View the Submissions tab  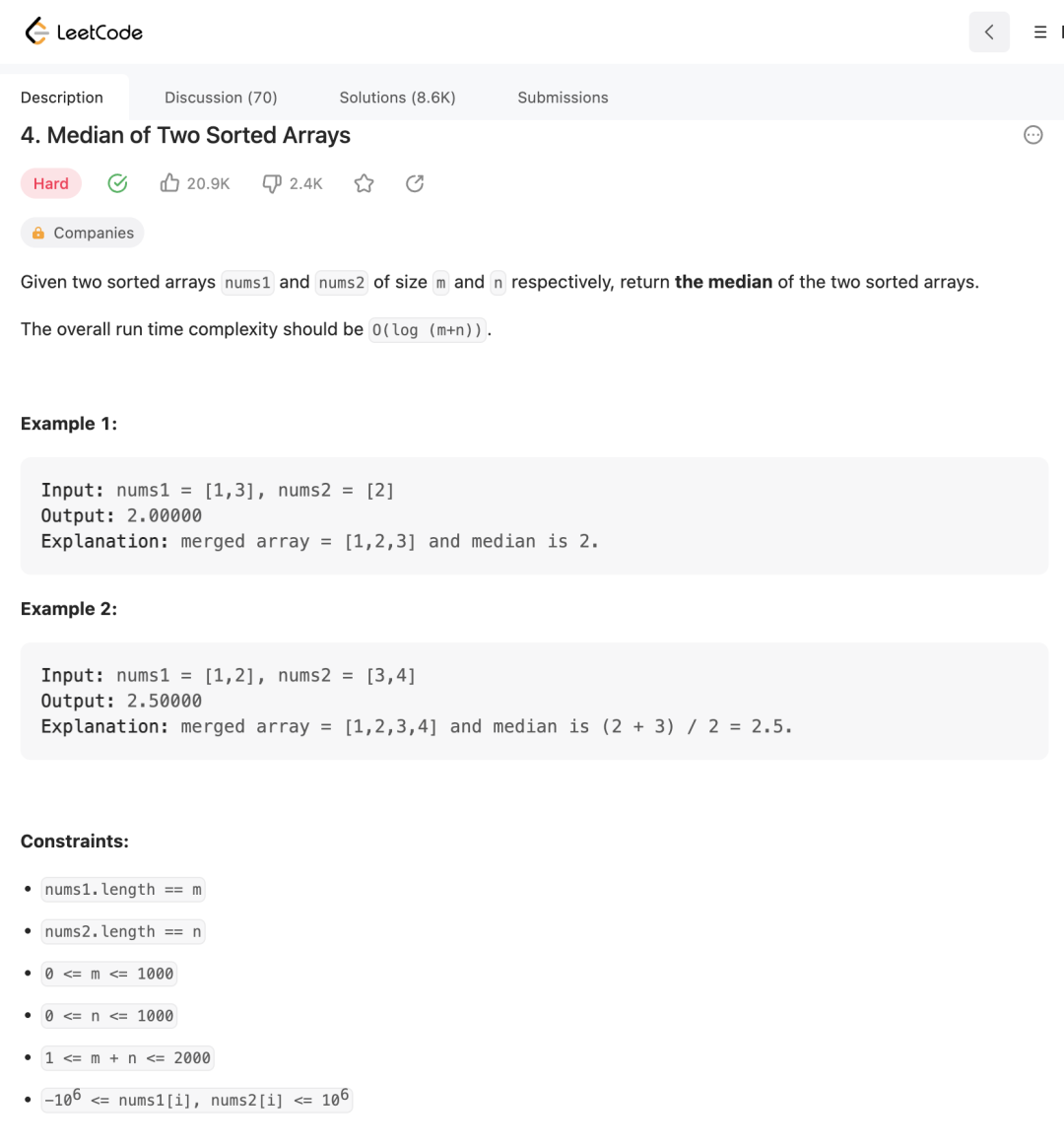563,98
